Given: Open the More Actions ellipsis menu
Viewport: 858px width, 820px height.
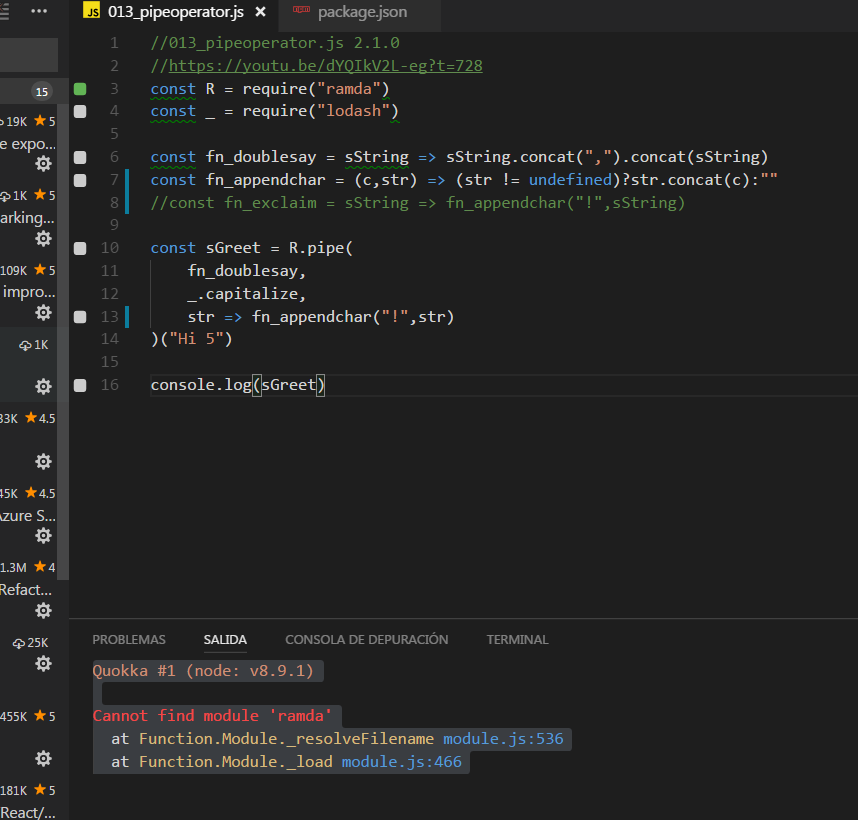Looking at the screenshot, I should pos(38,11).
